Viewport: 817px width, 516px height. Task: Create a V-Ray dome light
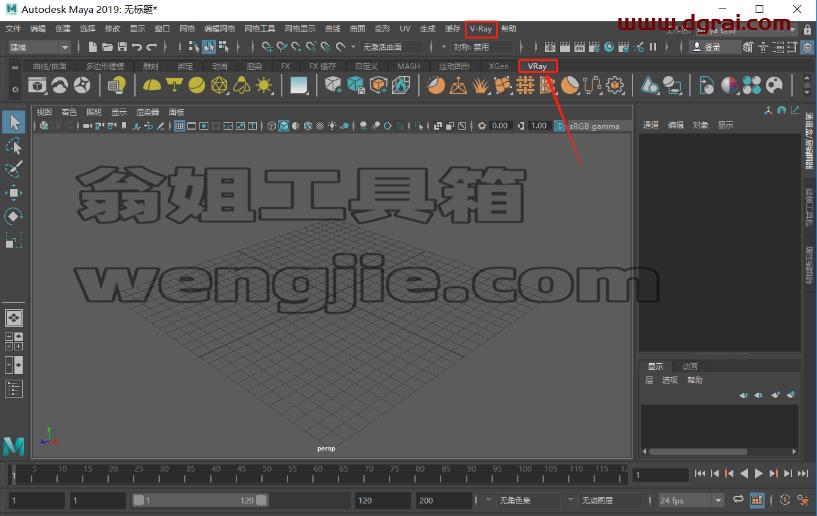coord(152,85)
